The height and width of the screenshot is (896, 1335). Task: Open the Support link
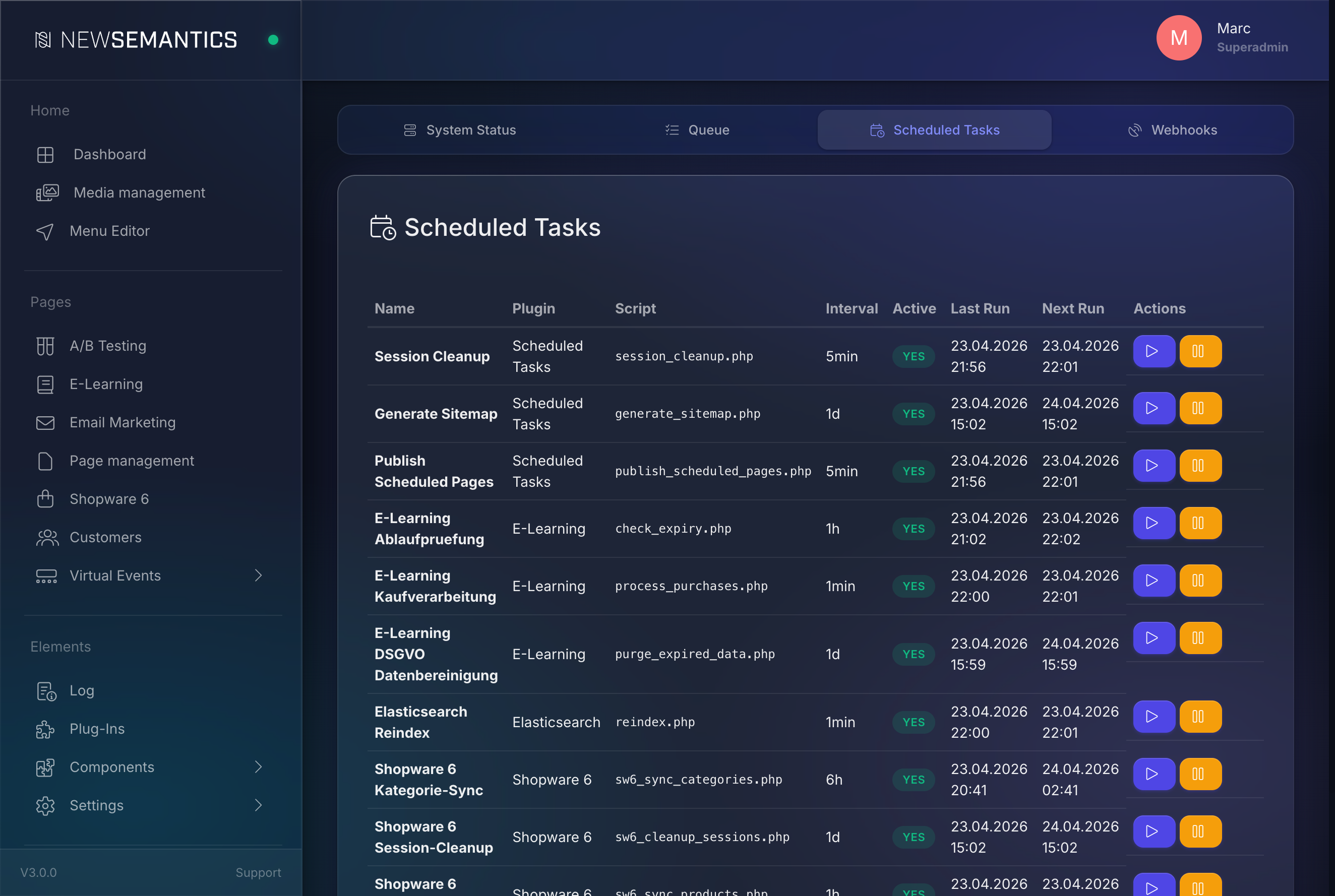point(259,873)
